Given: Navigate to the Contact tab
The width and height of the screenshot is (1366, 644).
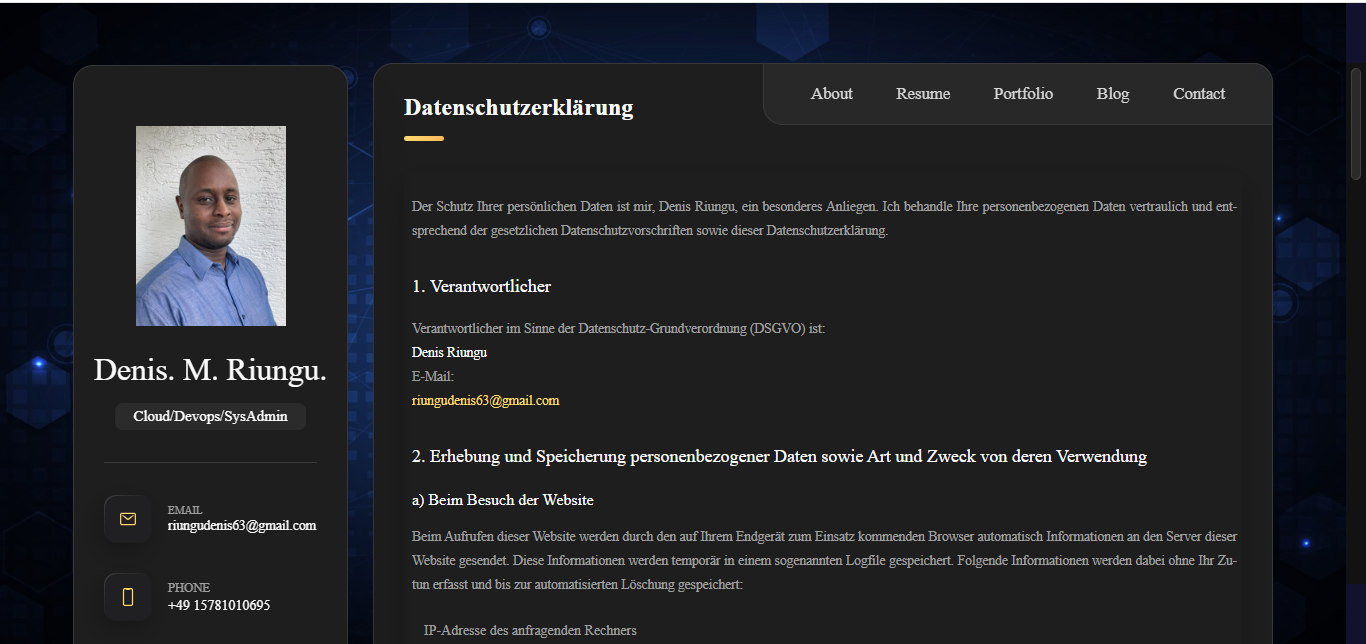Looking at the screenshot, I should coord(1199,94).
